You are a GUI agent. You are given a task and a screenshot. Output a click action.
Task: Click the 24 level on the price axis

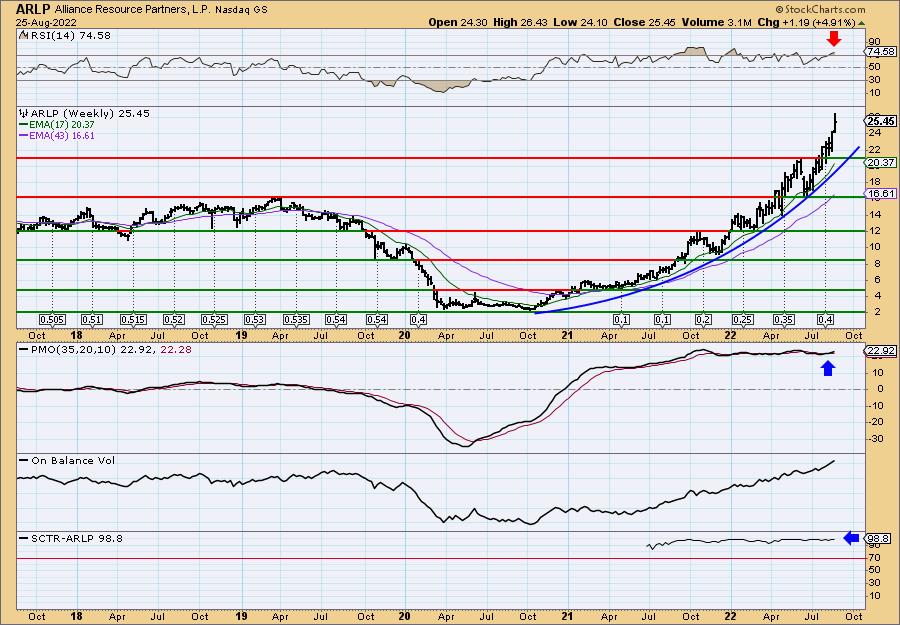(874, 133)
